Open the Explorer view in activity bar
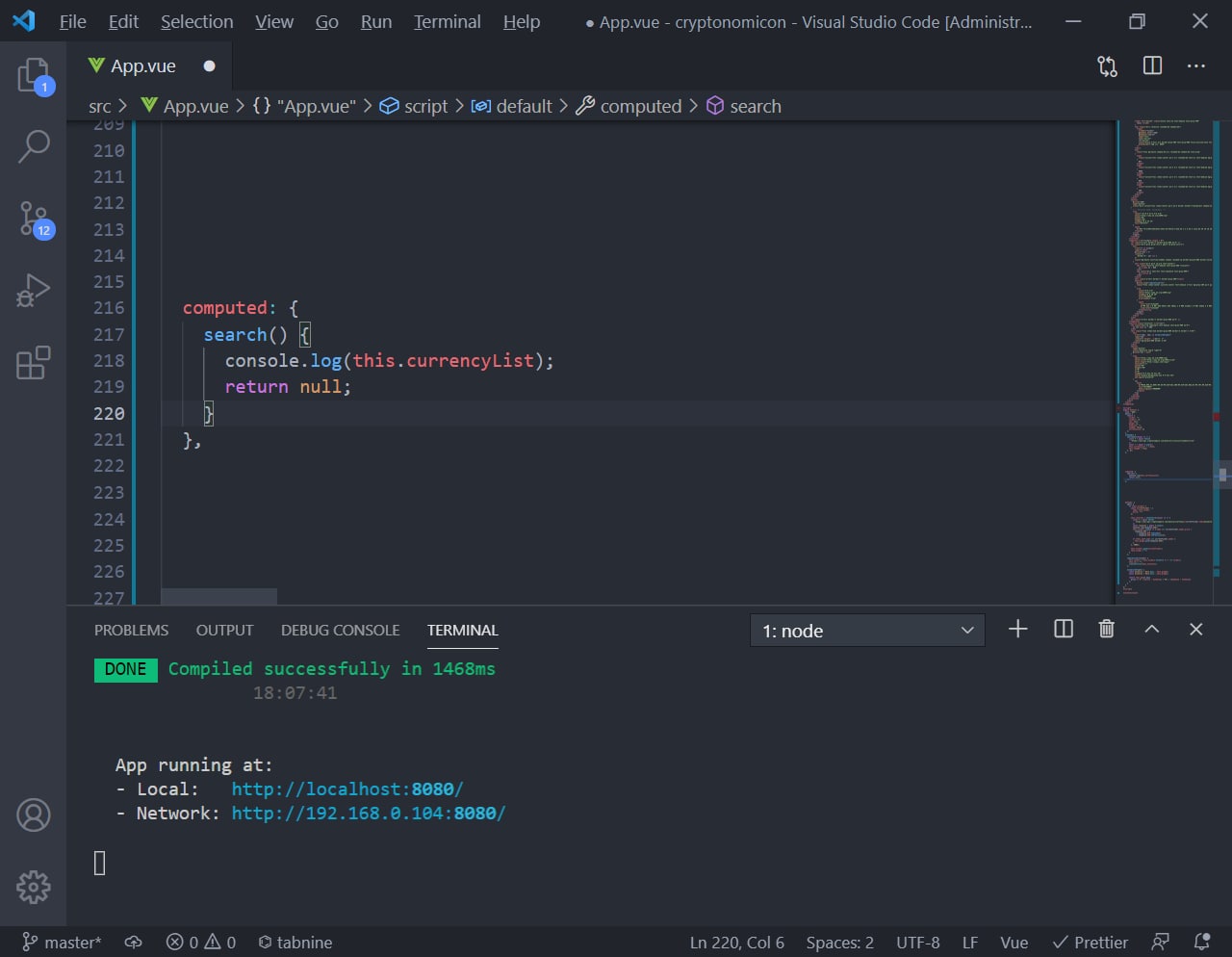Screen dimensions: 1232x957 point(34,75)
